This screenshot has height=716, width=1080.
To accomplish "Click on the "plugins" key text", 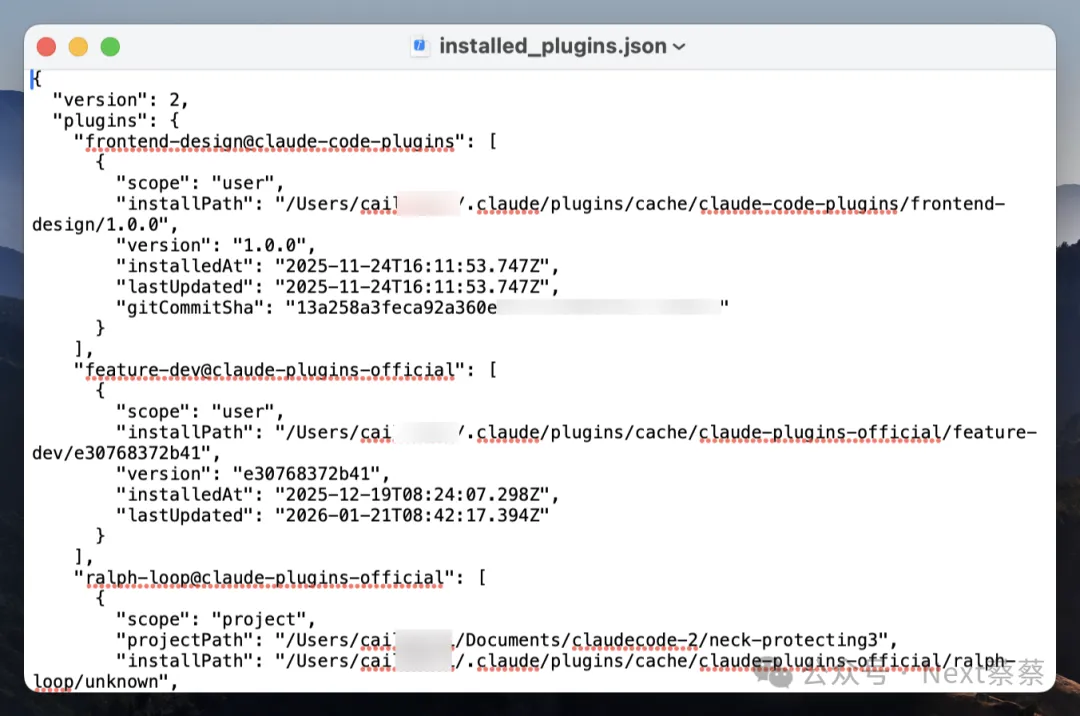I will pyautogui.click(x=95, y=121).
